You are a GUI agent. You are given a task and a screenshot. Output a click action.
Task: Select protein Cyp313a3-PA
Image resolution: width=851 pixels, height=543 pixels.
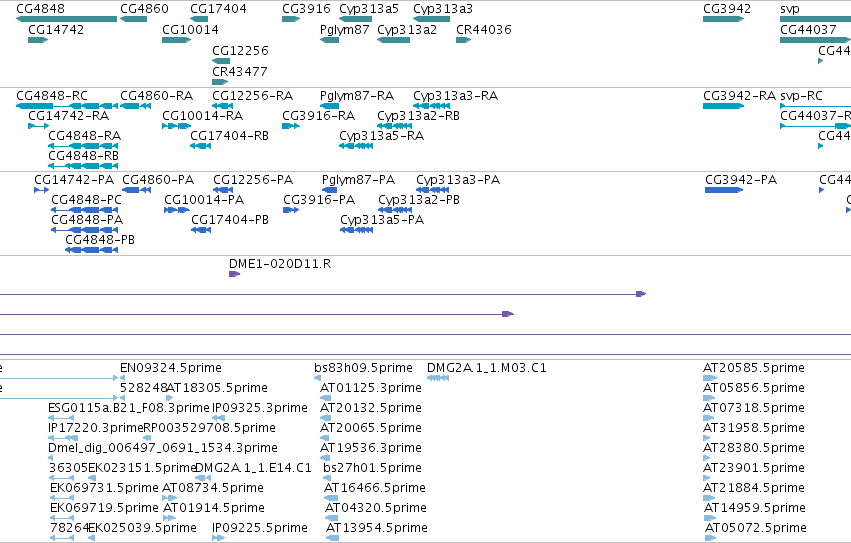433,190
